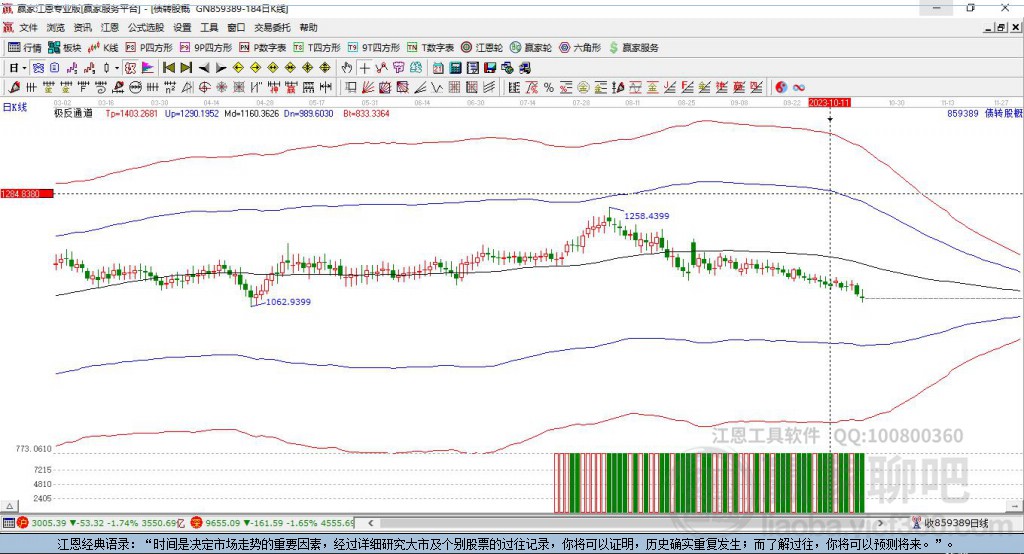The width and height of the screenshot is (1024, 554).
Task: Open the 设置 menu
Action: click(x=182, y=27)
